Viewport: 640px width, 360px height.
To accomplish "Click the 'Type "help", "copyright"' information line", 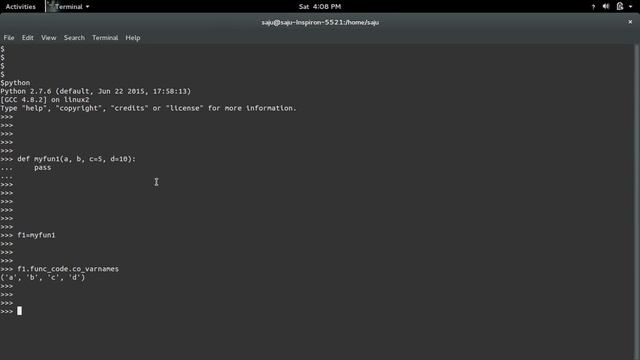I will coord(149,108).
